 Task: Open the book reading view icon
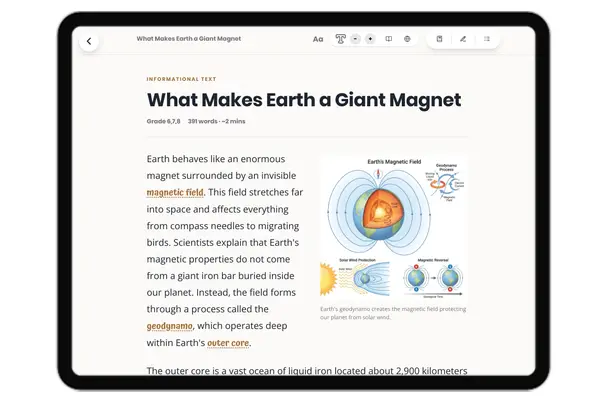coord(388,39)
